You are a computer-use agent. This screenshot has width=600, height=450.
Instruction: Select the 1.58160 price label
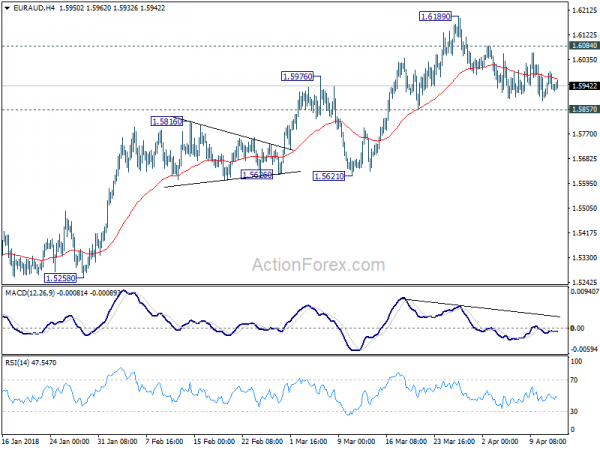[x=167, y=122]
